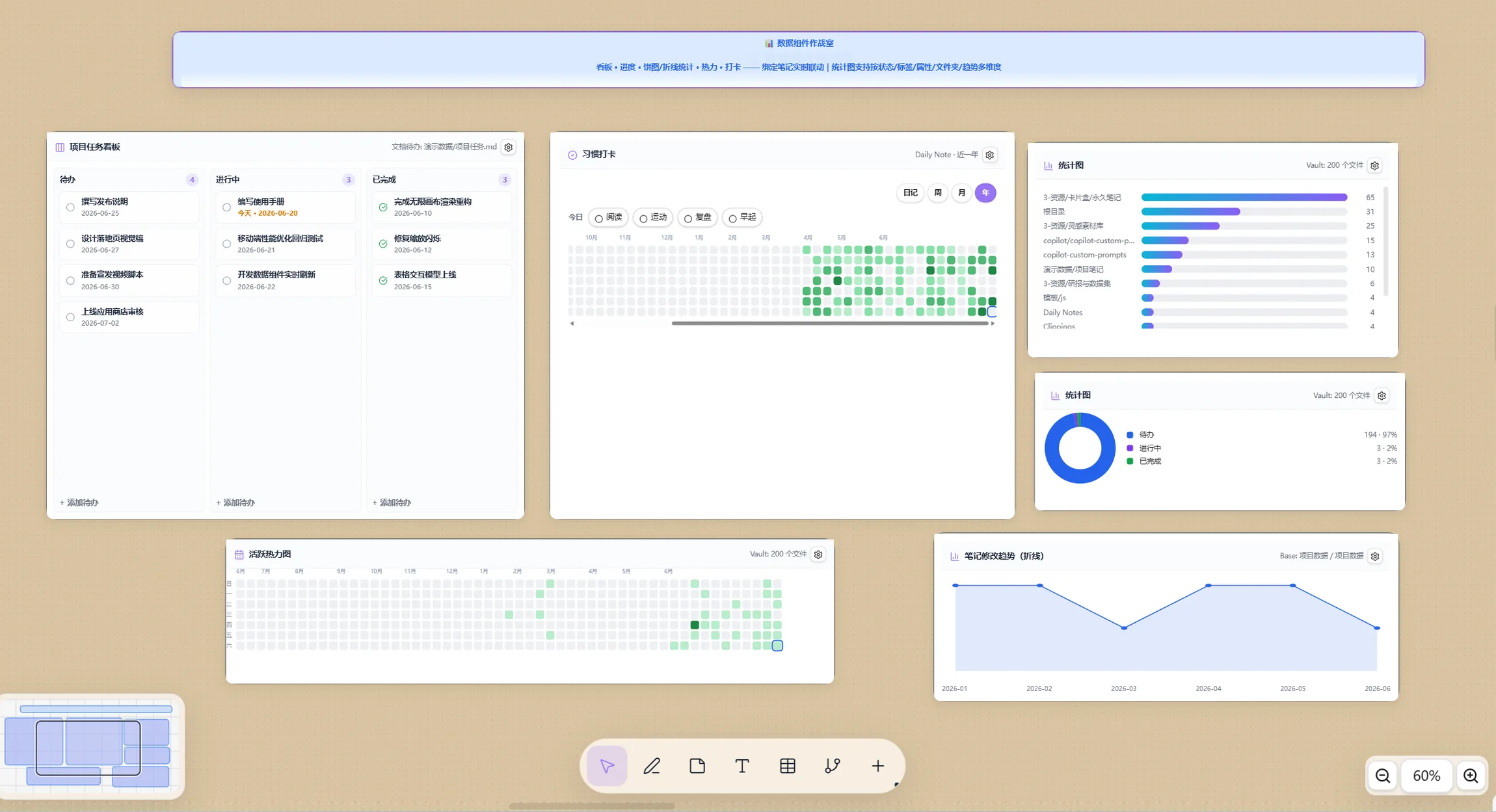Select the pointer selection tool

(x=607, y=766)
